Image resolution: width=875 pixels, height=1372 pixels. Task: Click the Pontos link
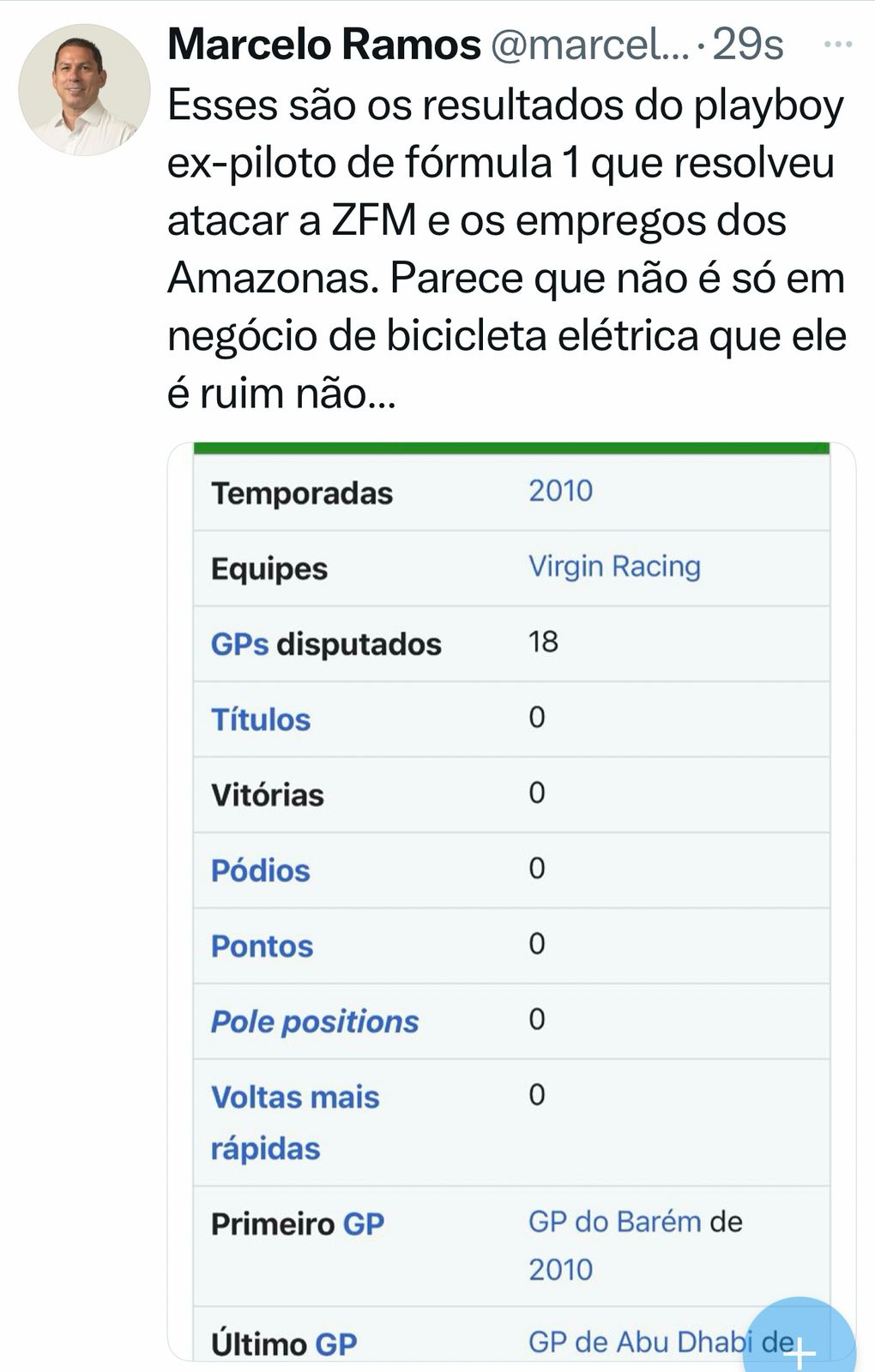[x=262, y=946]
